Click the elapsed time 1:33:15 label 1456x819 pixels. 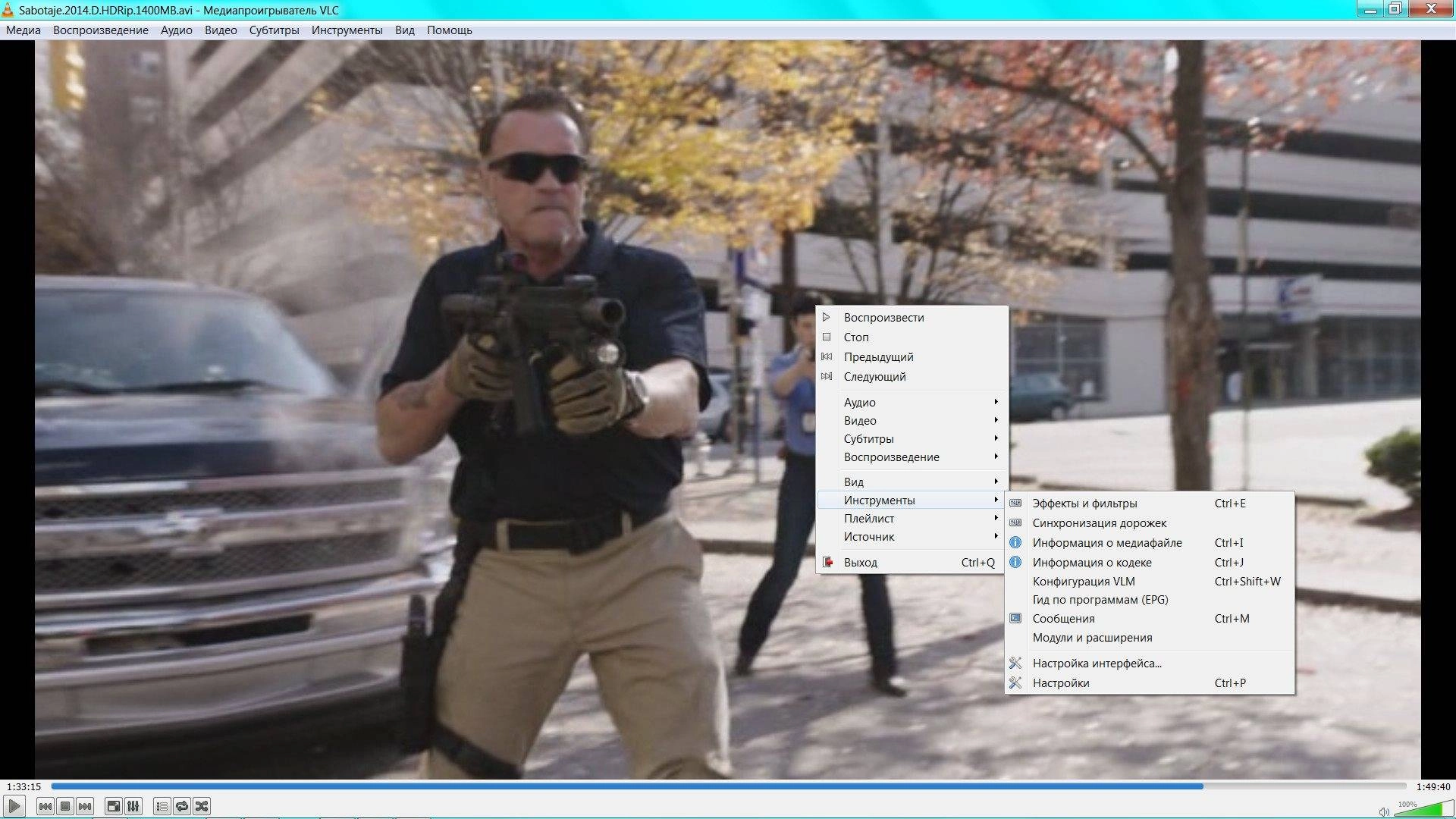[x=24, y=786]
